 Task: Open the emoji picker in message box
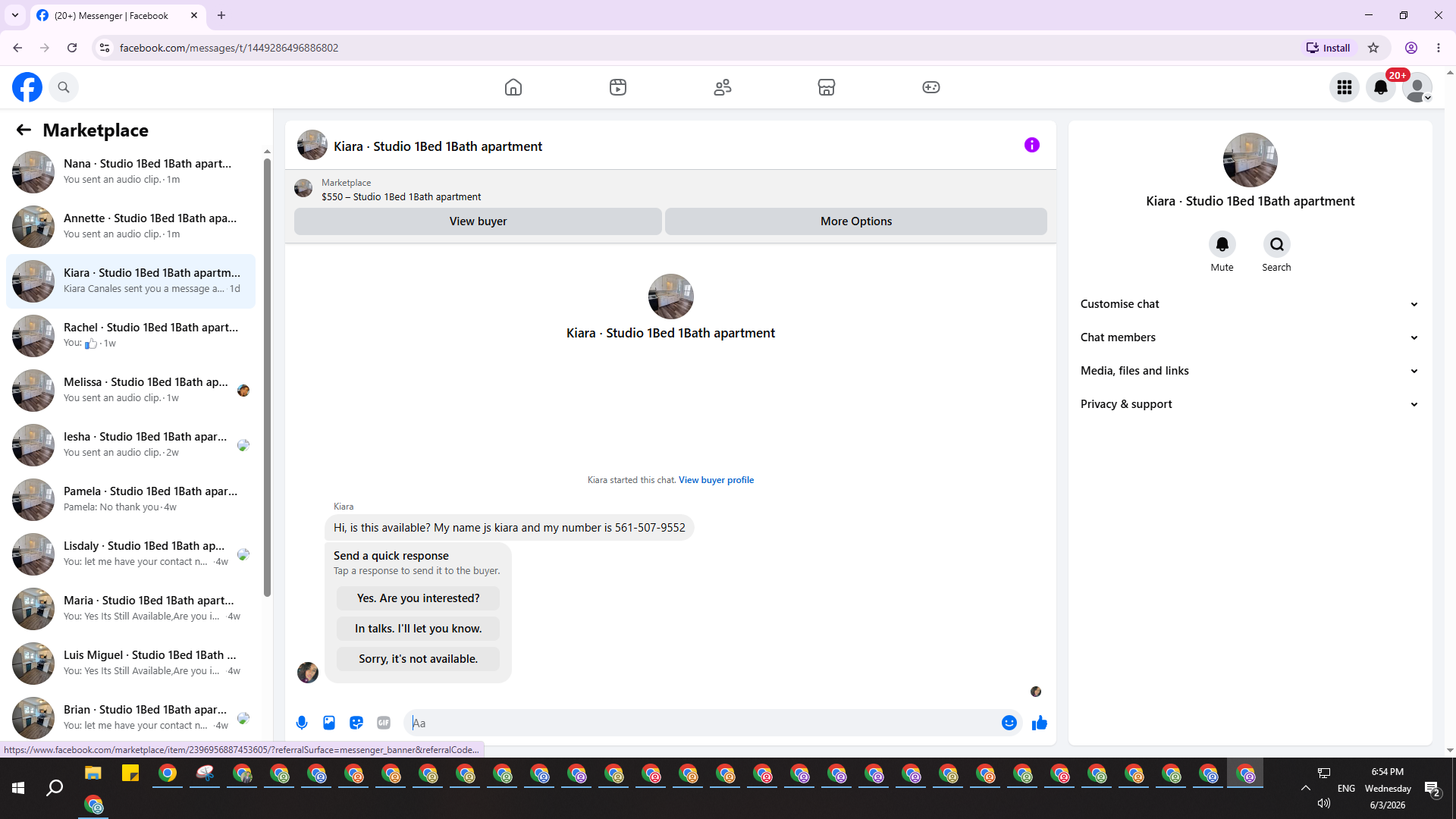pyautogui.click(x=1009, y=723)
